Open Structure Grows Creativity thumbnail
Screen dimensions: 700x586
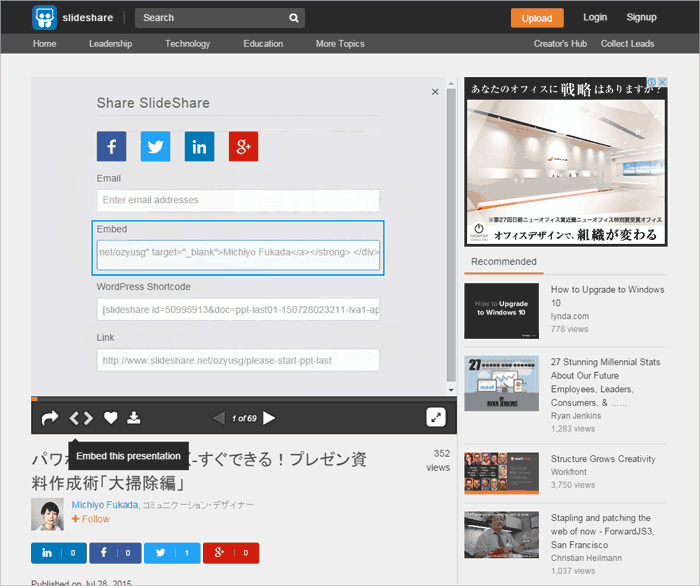point(501,474)
